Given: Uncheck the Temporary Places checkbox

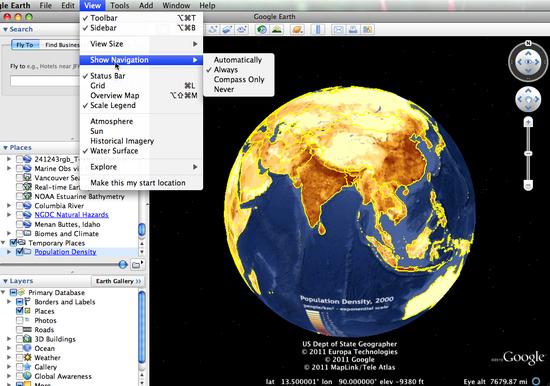Looking at the screenshot, I should [13, 242].
